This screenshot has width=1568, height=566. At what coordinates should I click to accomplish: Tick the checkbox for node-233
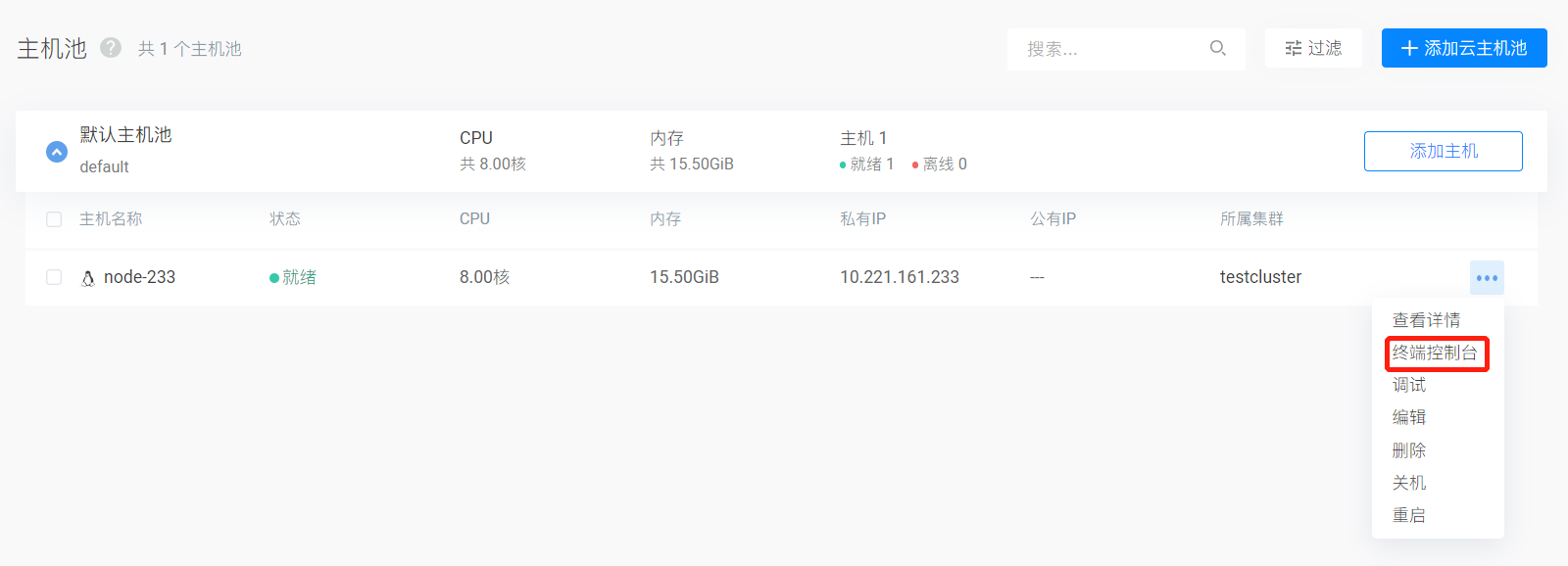[54, 278]
